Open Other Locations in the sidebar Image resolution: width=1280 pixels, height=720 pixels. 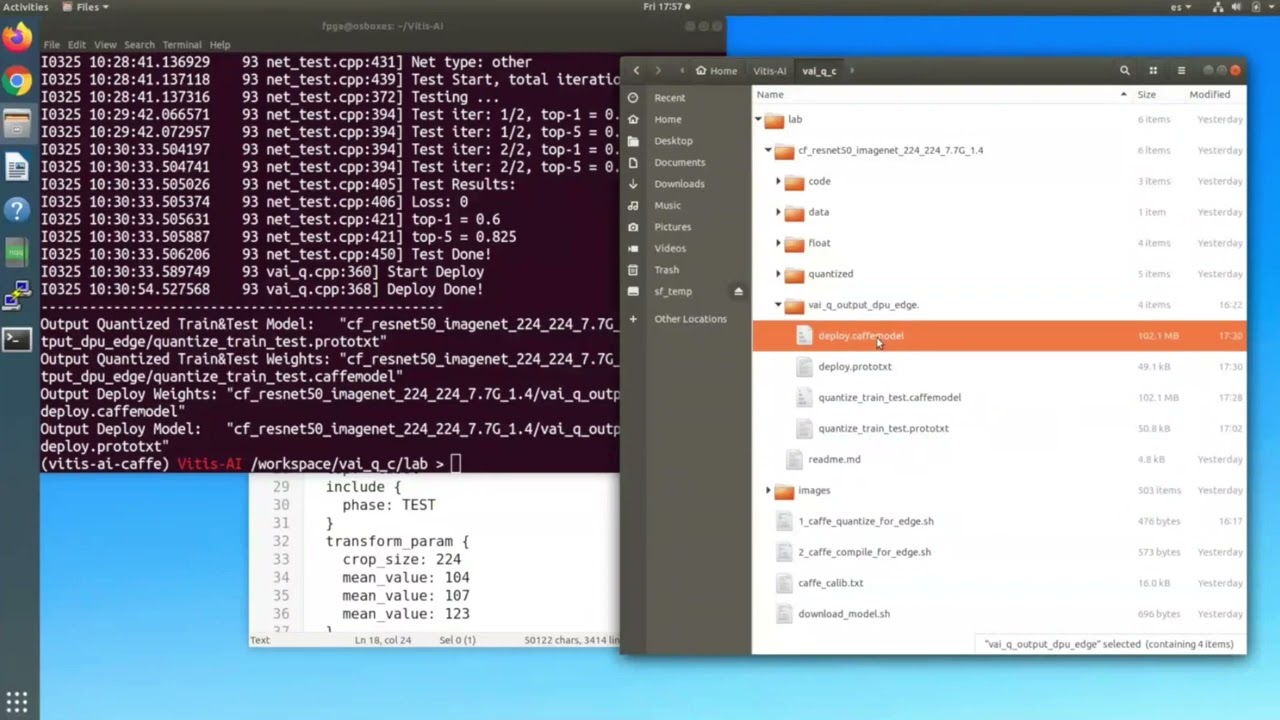(x=690, y=319)
